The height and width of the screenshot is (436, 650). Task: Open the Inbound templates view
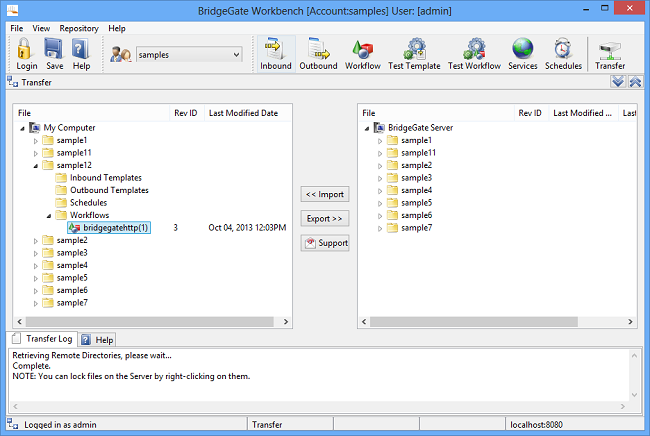point(275,54)
